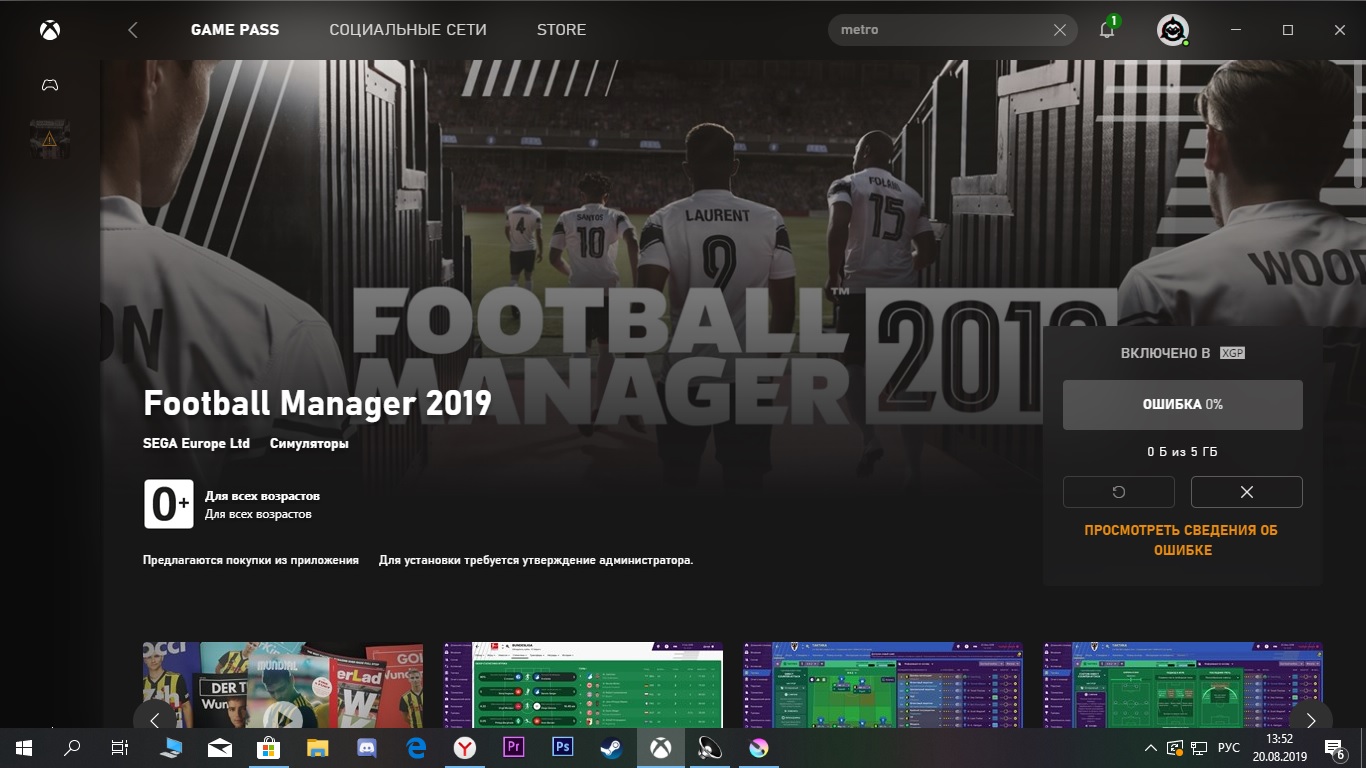Screen dimensions: 1366x768
Task: Open Adobe Premiere Pro on taskbar
Action: 514,748
